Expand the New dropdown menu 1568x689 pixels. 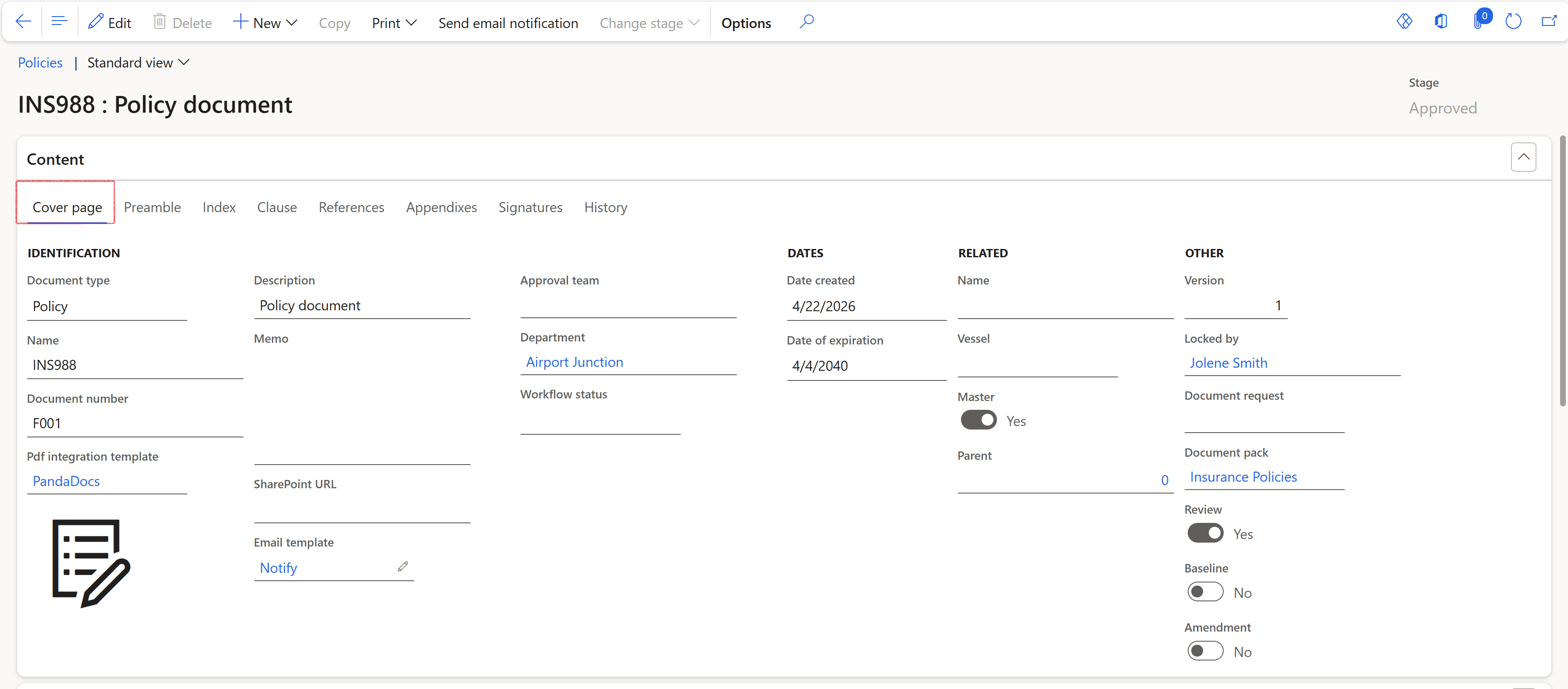click(x=265, y=23)
